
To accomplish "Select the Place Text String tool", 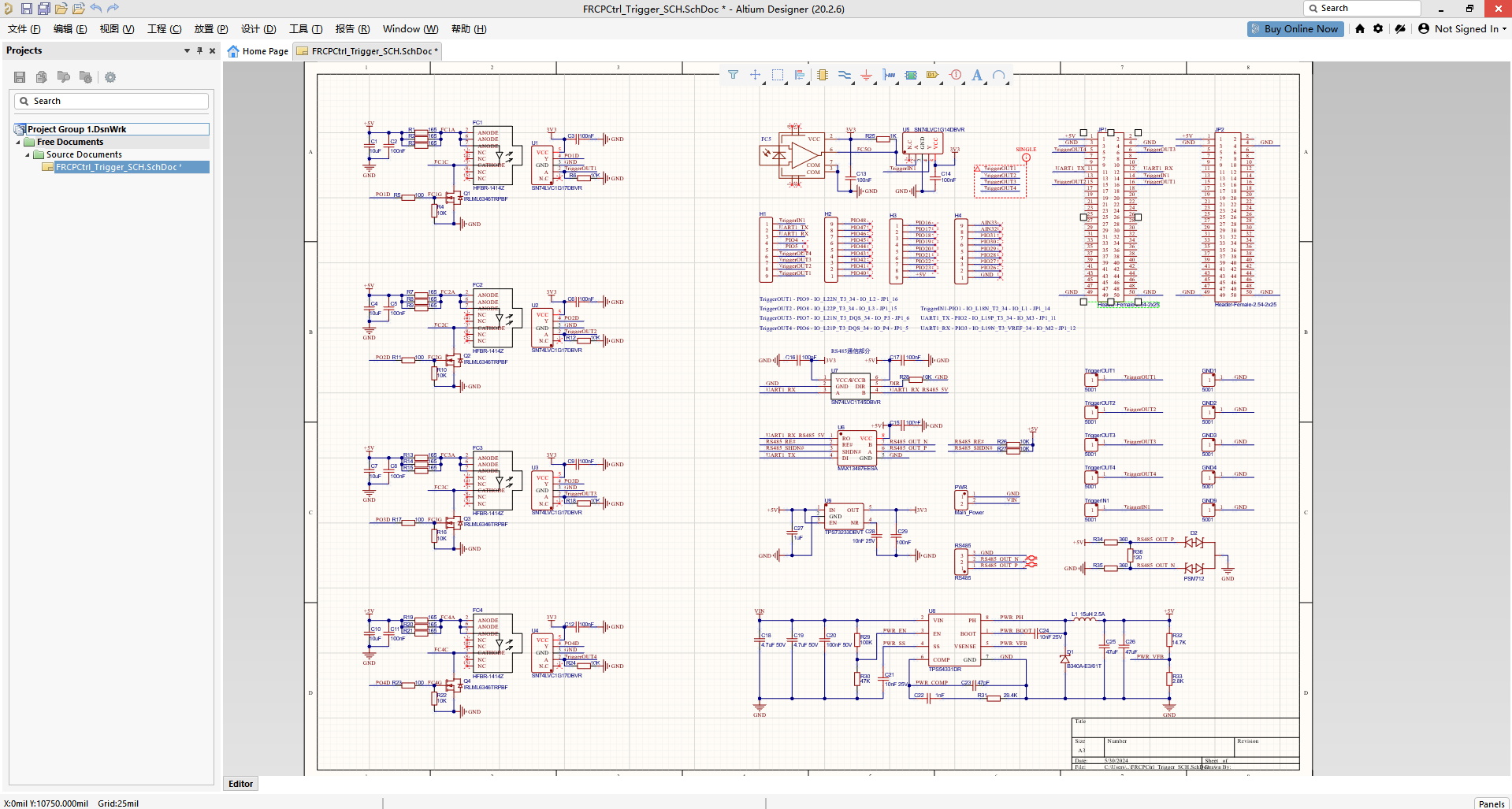I will [977, 75].
